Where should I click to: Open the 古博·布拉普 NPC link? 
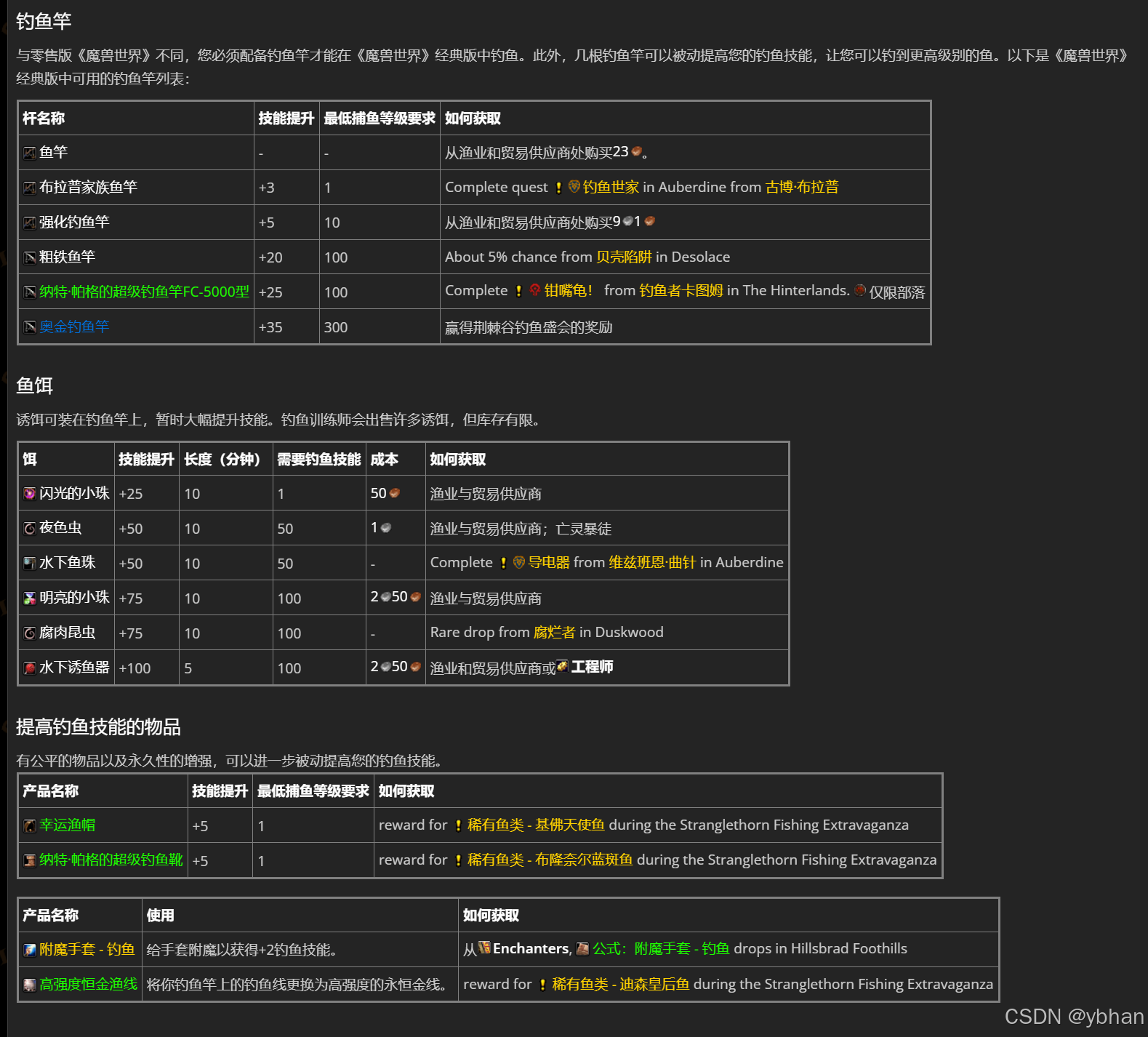(802, 187)
